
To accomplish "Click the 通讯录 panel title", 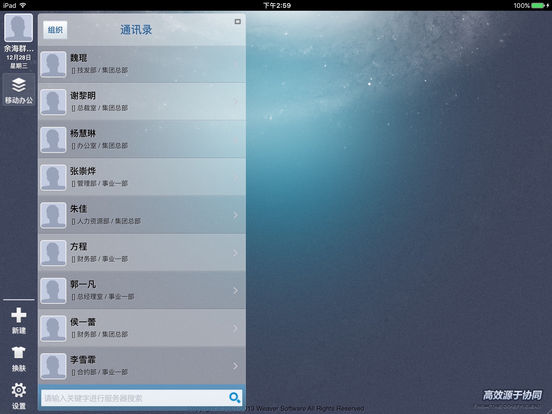I will (x=136, y=30).
